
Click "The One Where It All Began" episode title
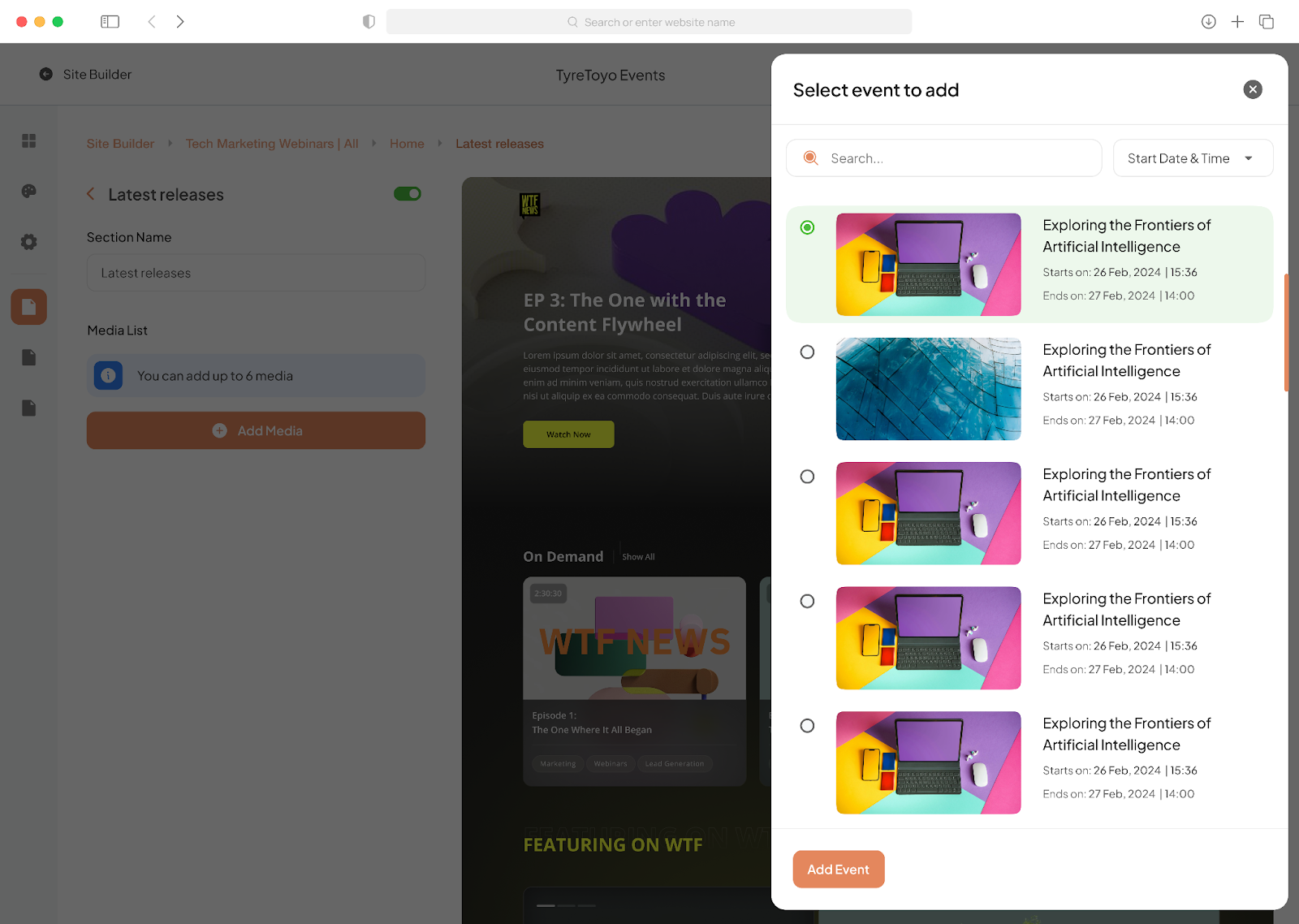click(592, 730)
